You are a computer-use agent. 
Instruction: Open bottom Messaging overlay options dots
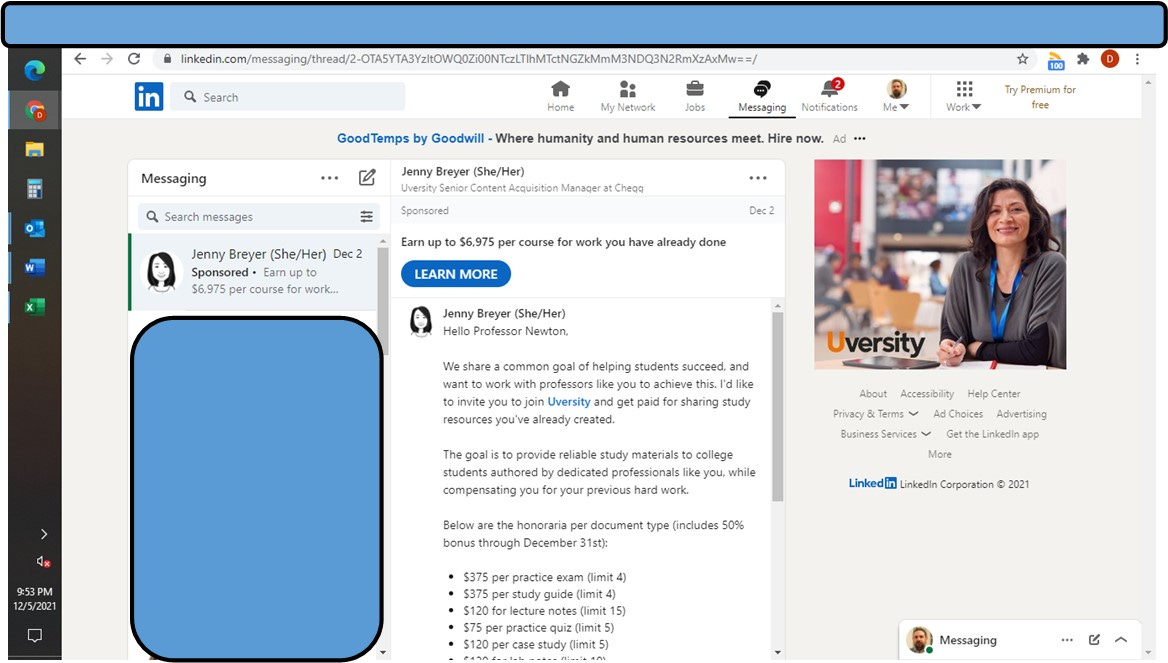pos(1067,640)
